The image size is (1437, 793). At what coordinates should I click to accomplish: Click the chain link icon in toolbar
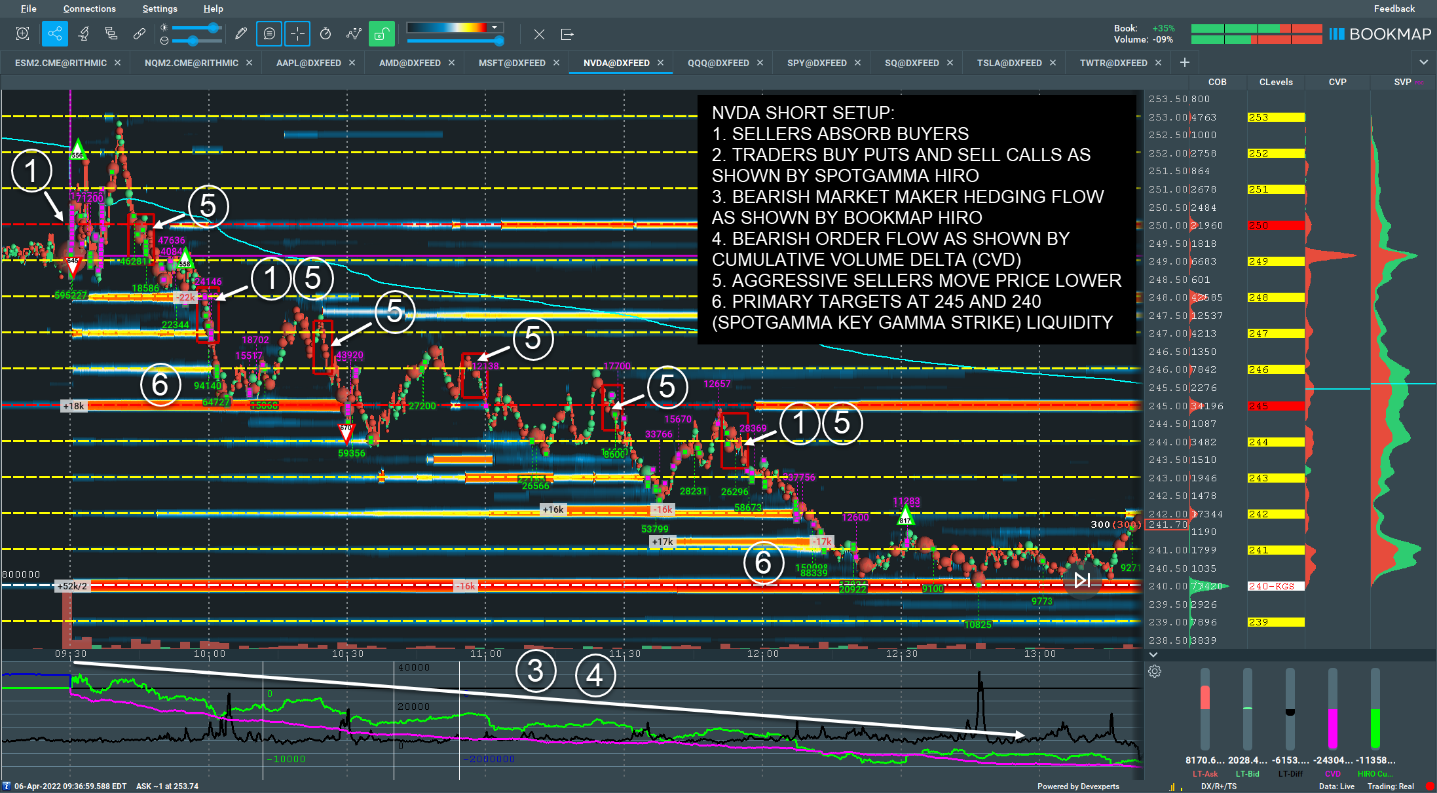[139, 33]
